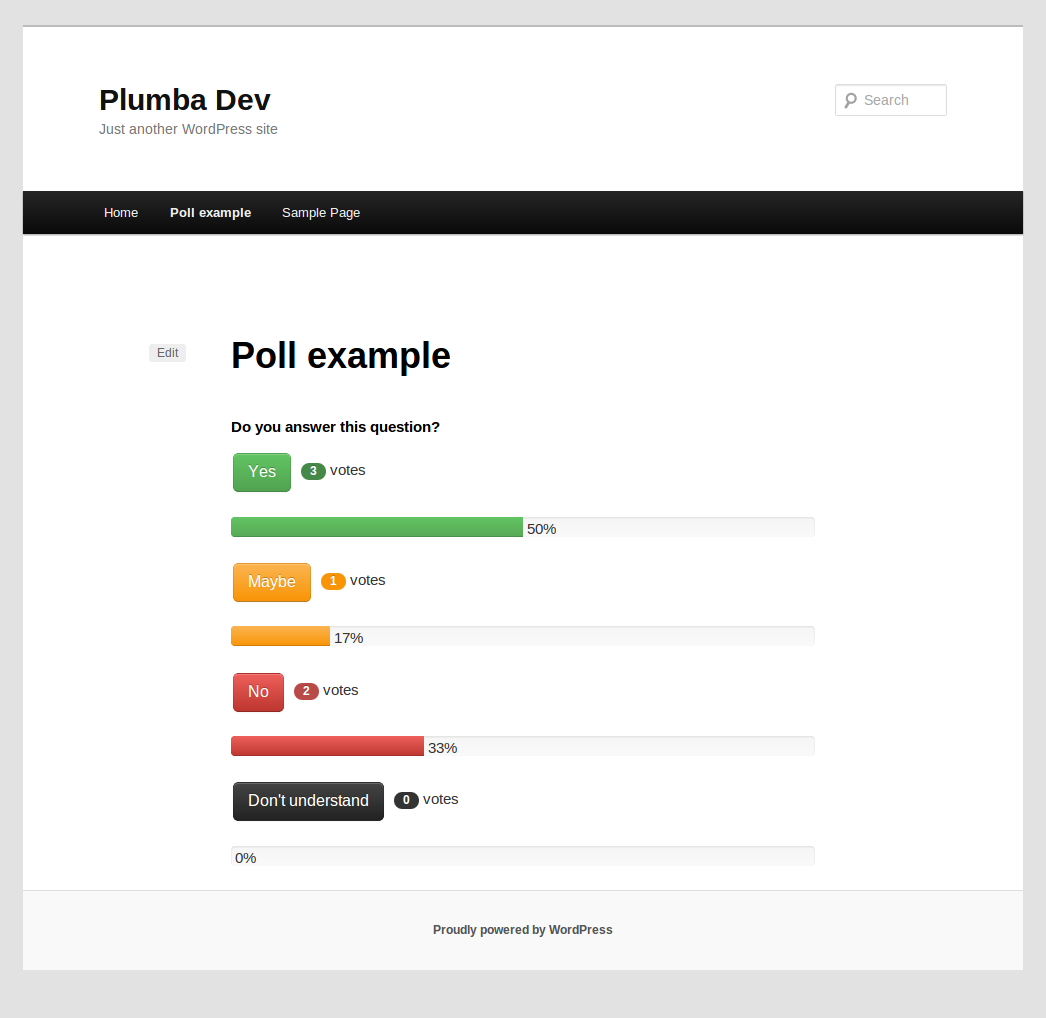Image resolution: width=1046 pixels, height=1018 pixels.
Task: Focus the Search input field
Action: [x=891, y=100]
